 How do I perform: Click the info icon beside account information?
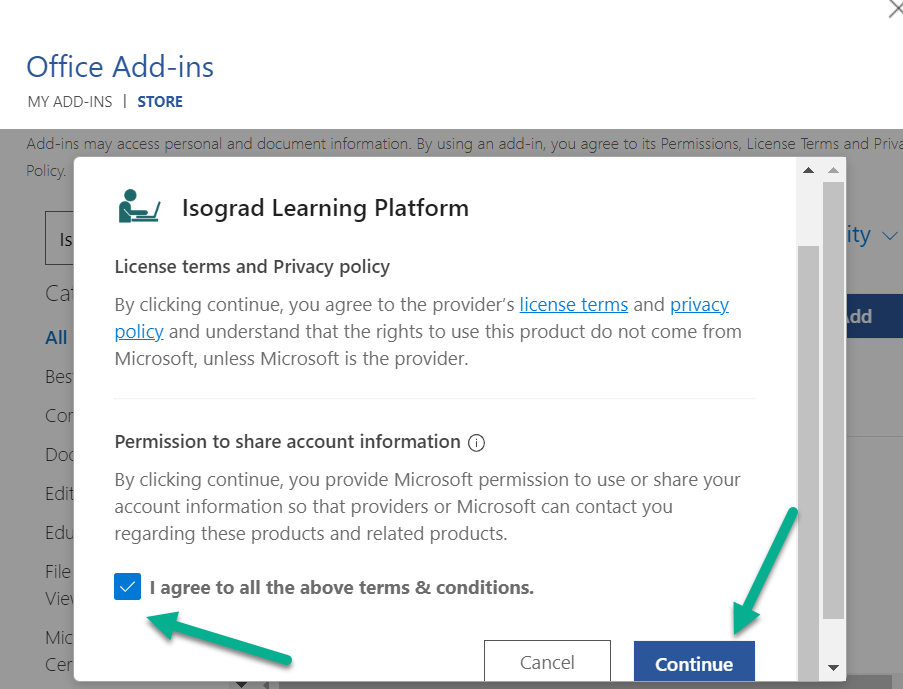click(x=476, y=442)
